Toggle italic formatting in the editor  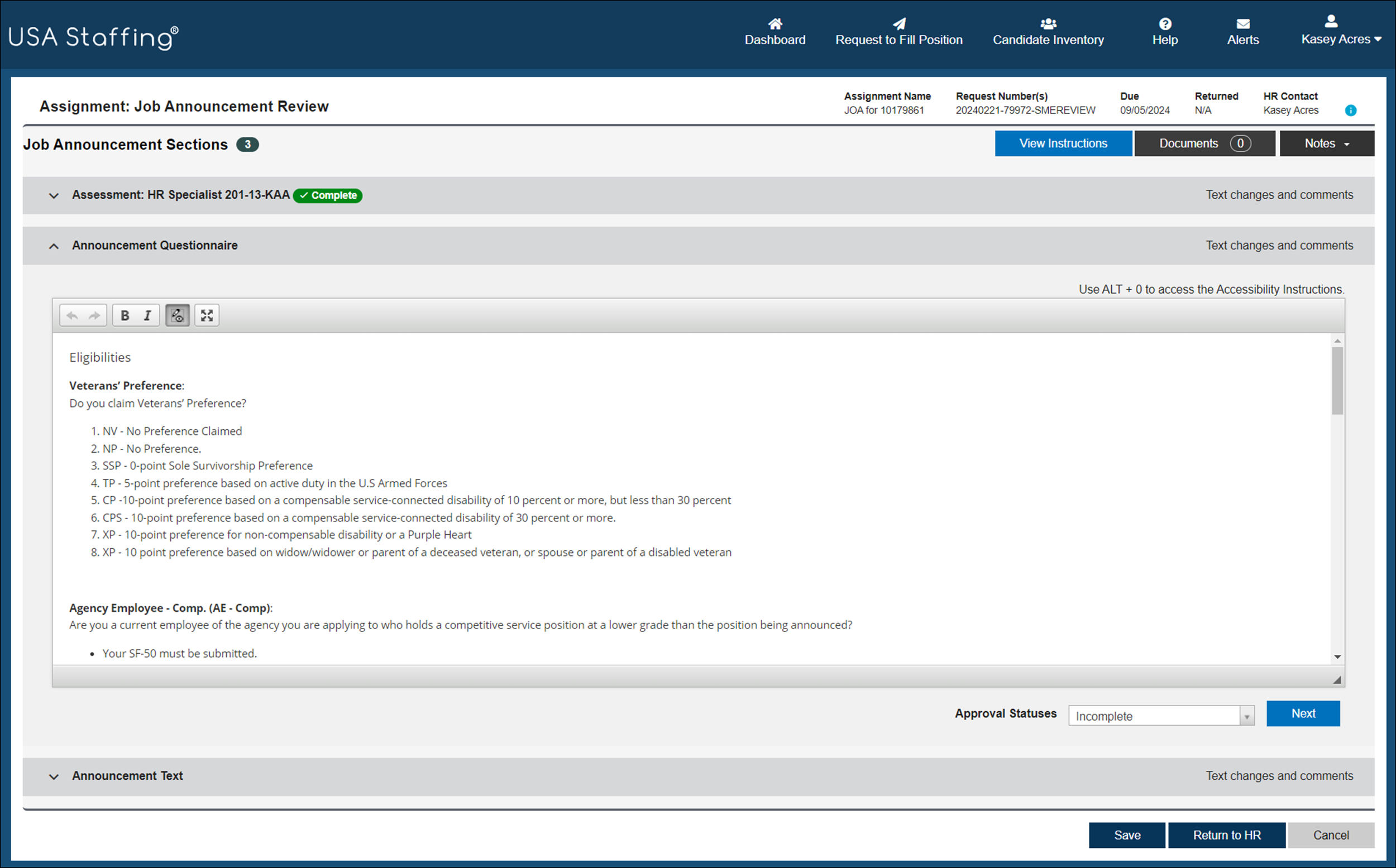coord(147,315)
